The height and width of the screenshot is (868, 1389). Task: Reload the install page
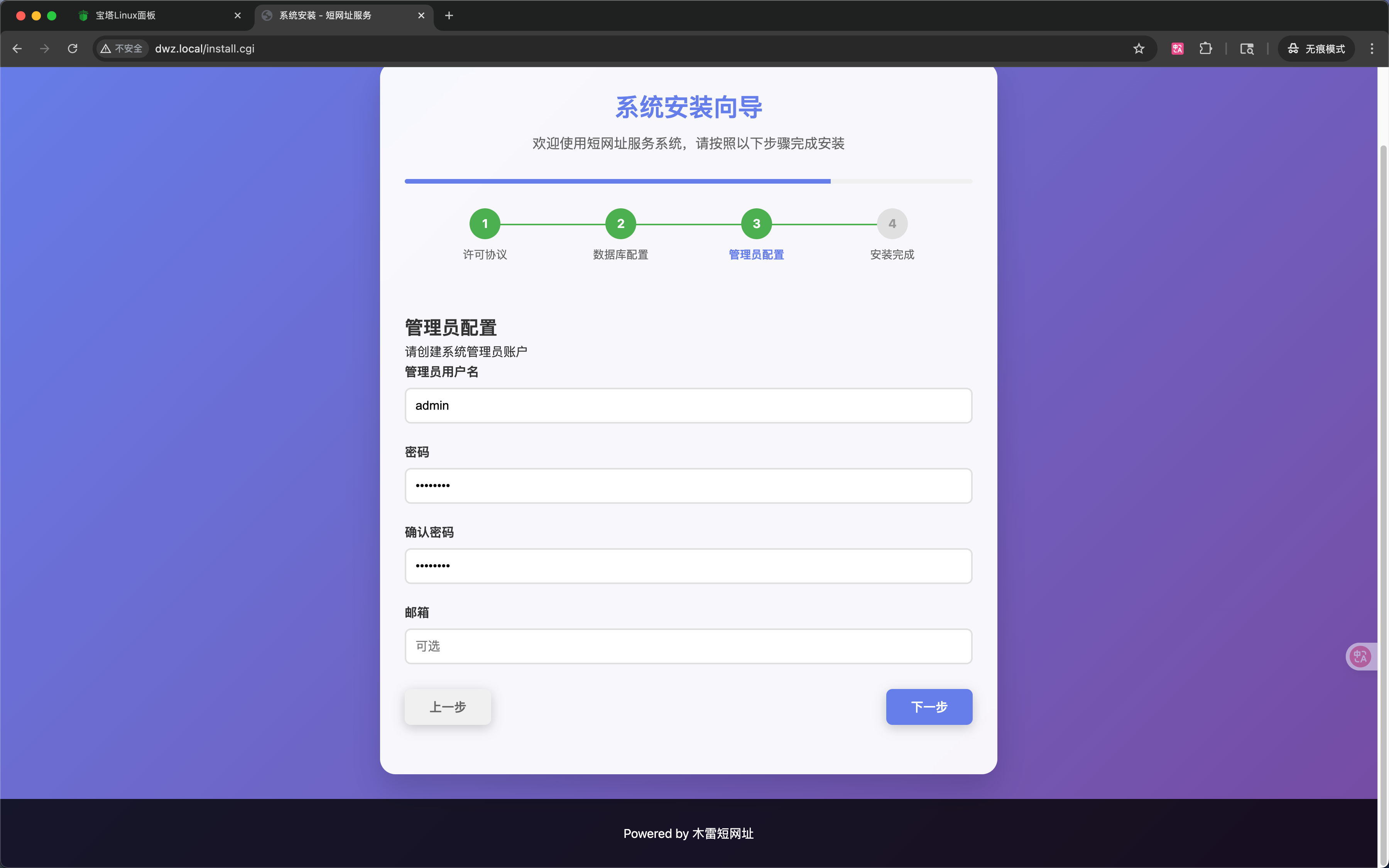pyautogui.click(x=72, y=49)
